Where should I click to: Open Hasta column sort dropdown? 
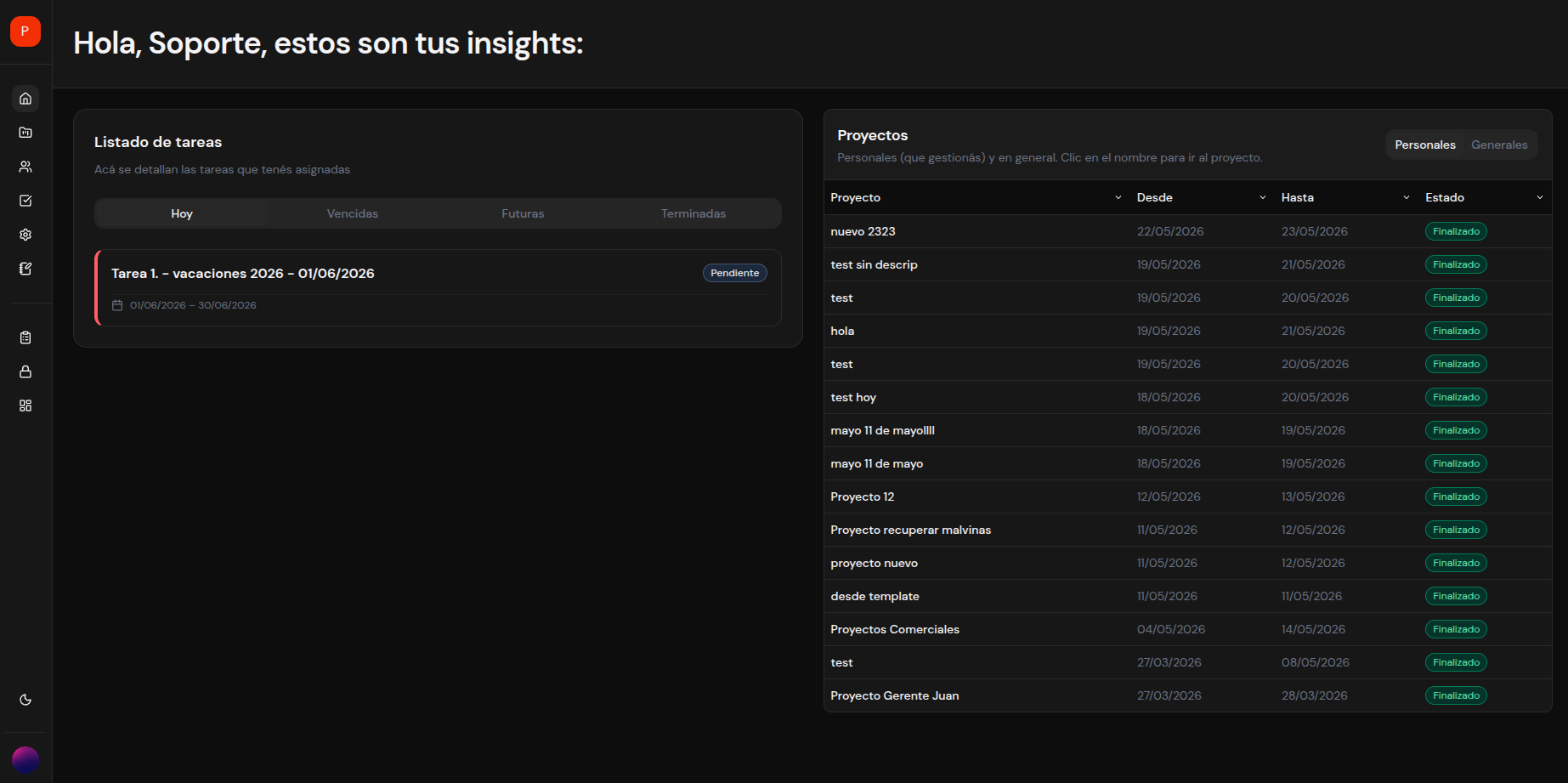1407,197
